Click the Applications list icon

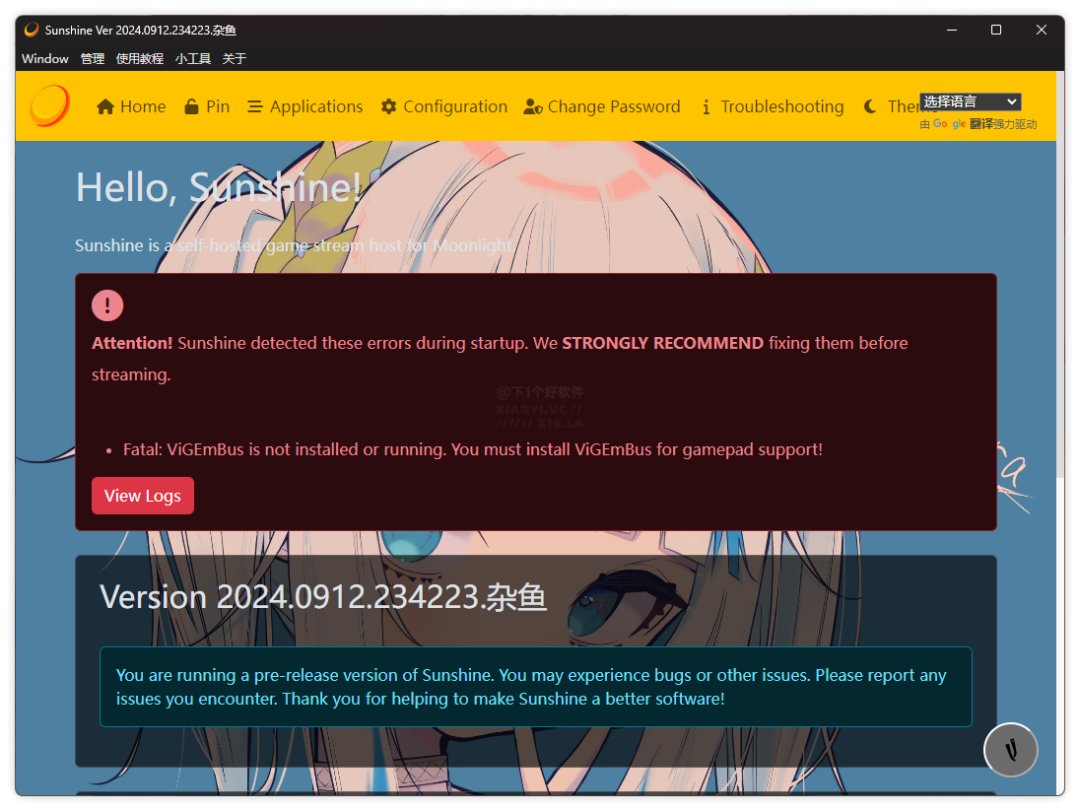(x=255, y=107)
